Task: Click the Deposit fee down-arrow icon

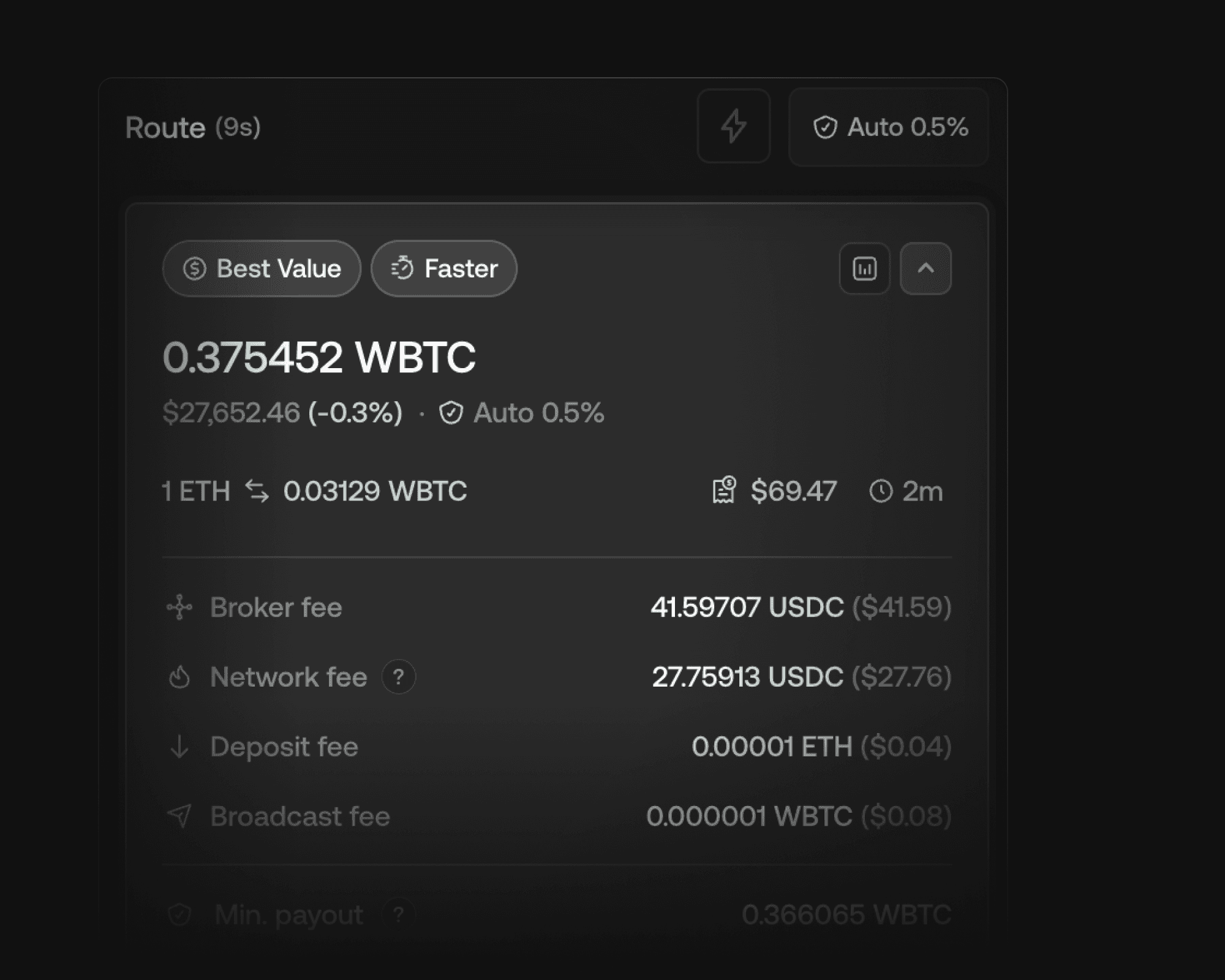Action: pos(179,747)
